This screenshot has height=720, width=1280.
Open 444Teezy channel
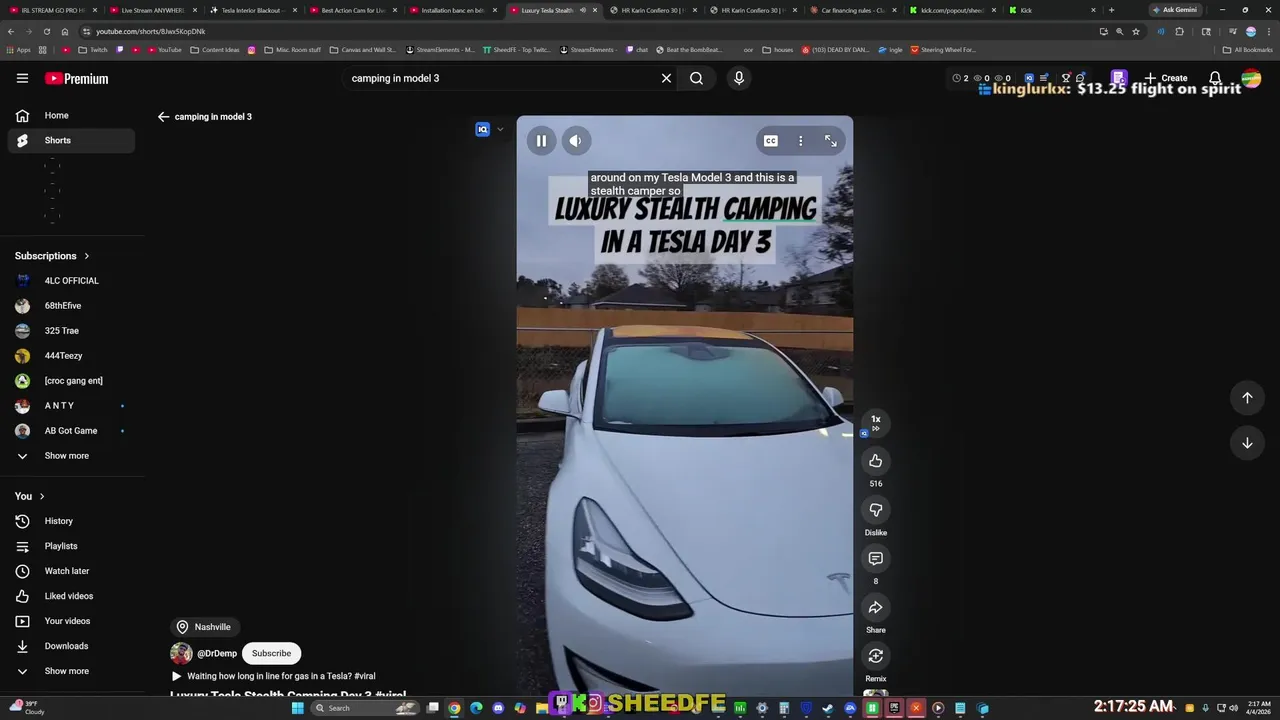71,356
